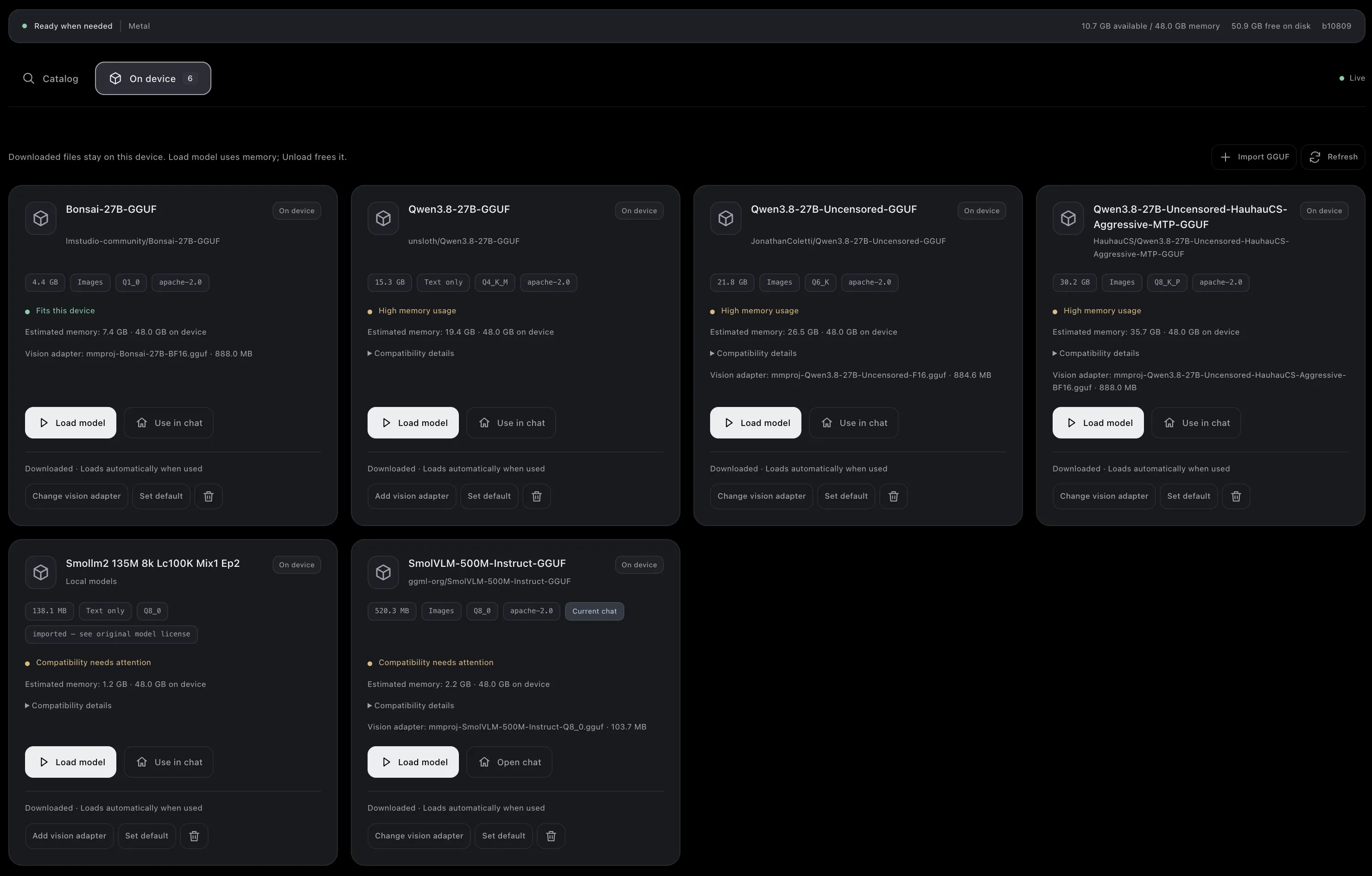Click trash icon on SmolVLM-500M-Instruct card
1372x876 pixels.
coord(551,836)
